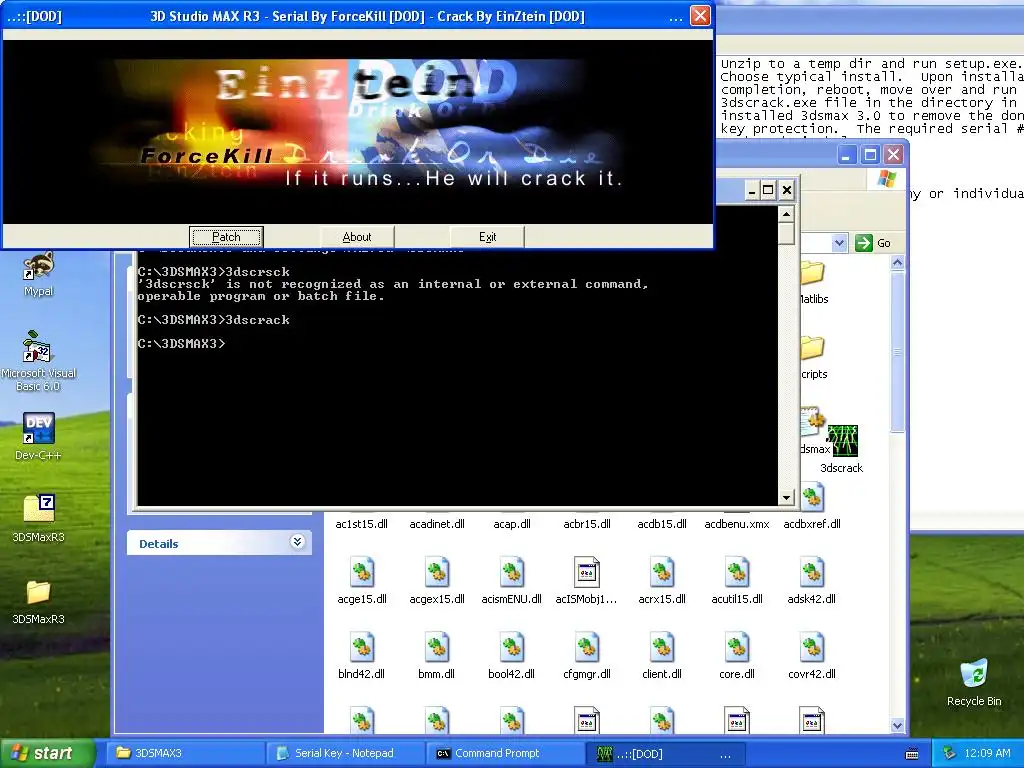1024x768 pixels.
Task: Maximize the Explorer 3DSMAX3 window
Action: coord(871,155)
